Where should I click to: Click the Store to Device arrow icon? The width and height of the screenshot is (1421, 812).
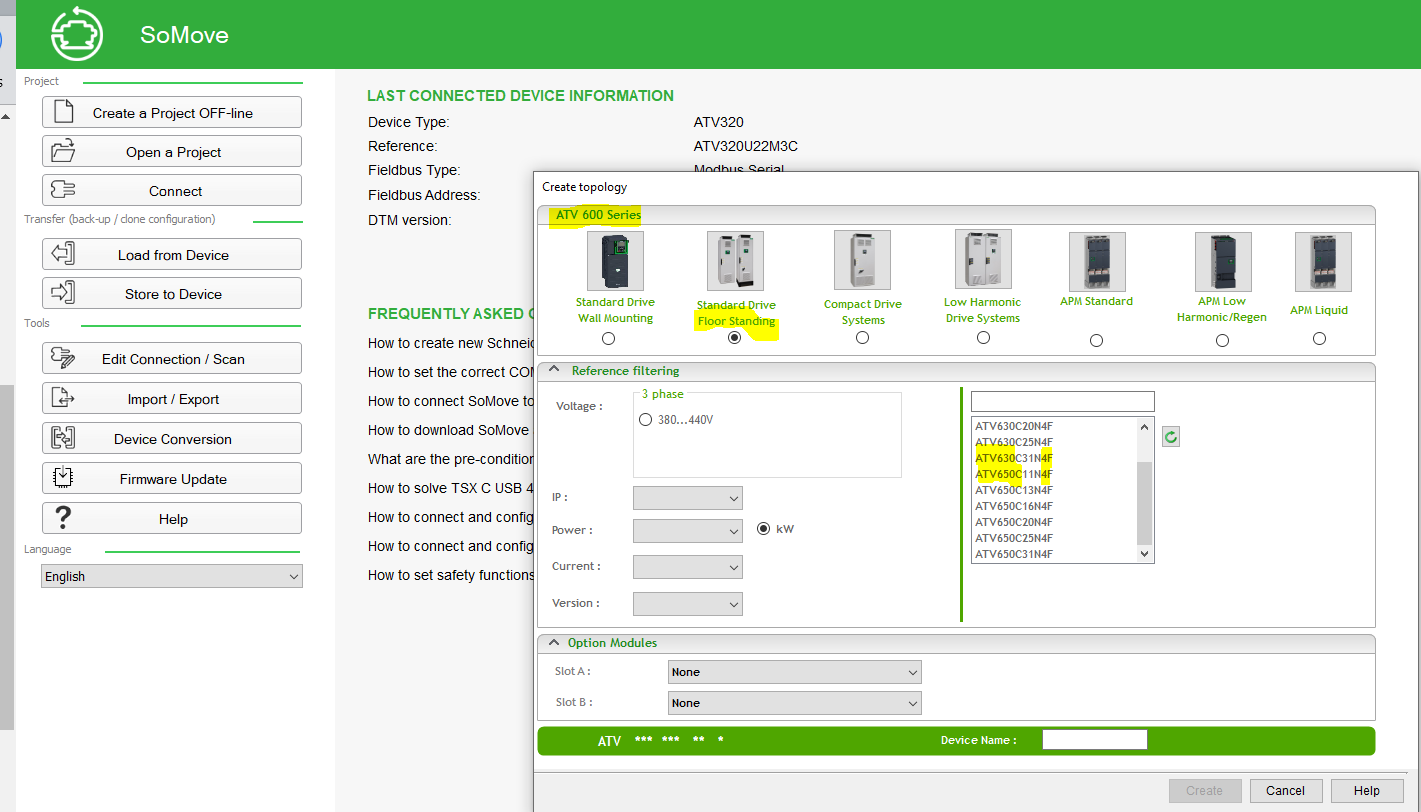pos(63,293)
